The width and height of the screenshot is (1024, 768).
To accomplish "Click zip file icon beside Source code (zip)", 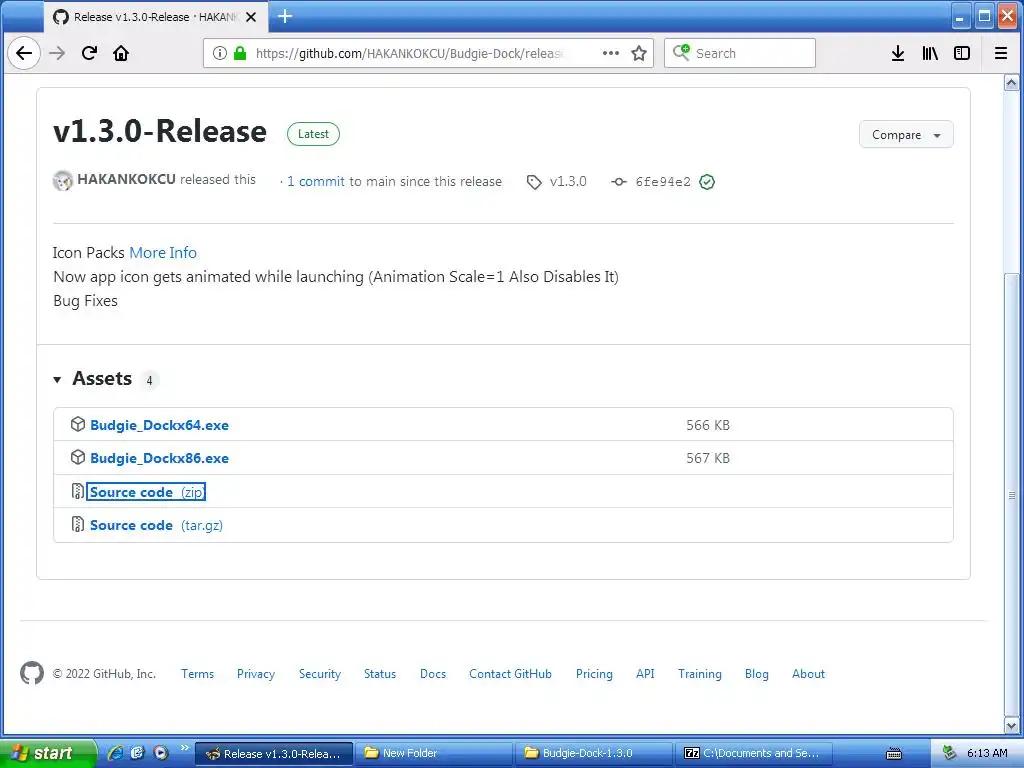I will pyautogui.click(x=78, y=491).
